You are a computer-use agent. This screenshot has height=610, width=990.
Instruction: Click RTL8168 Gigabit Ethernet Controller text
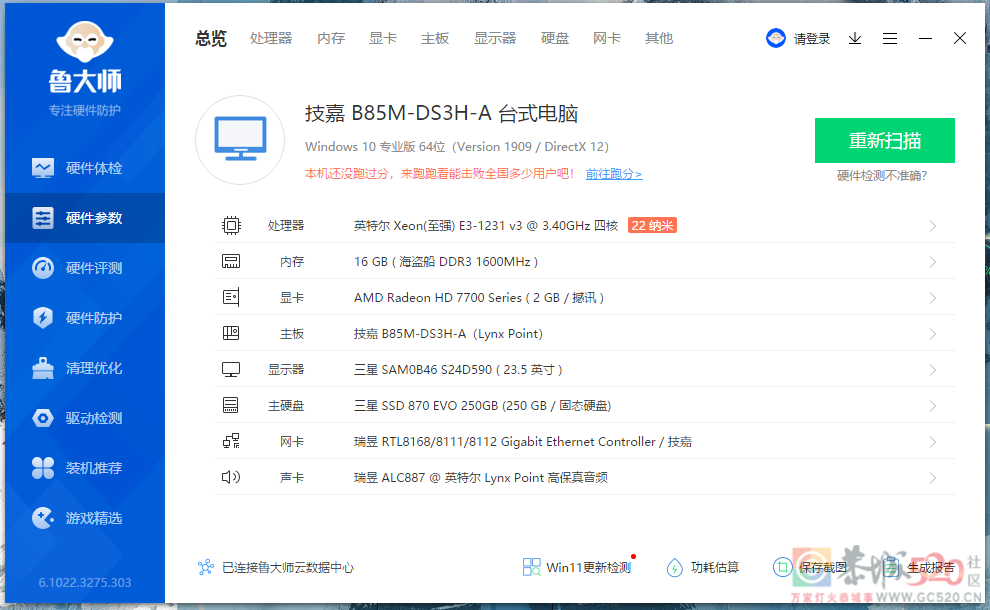point(523,441)
